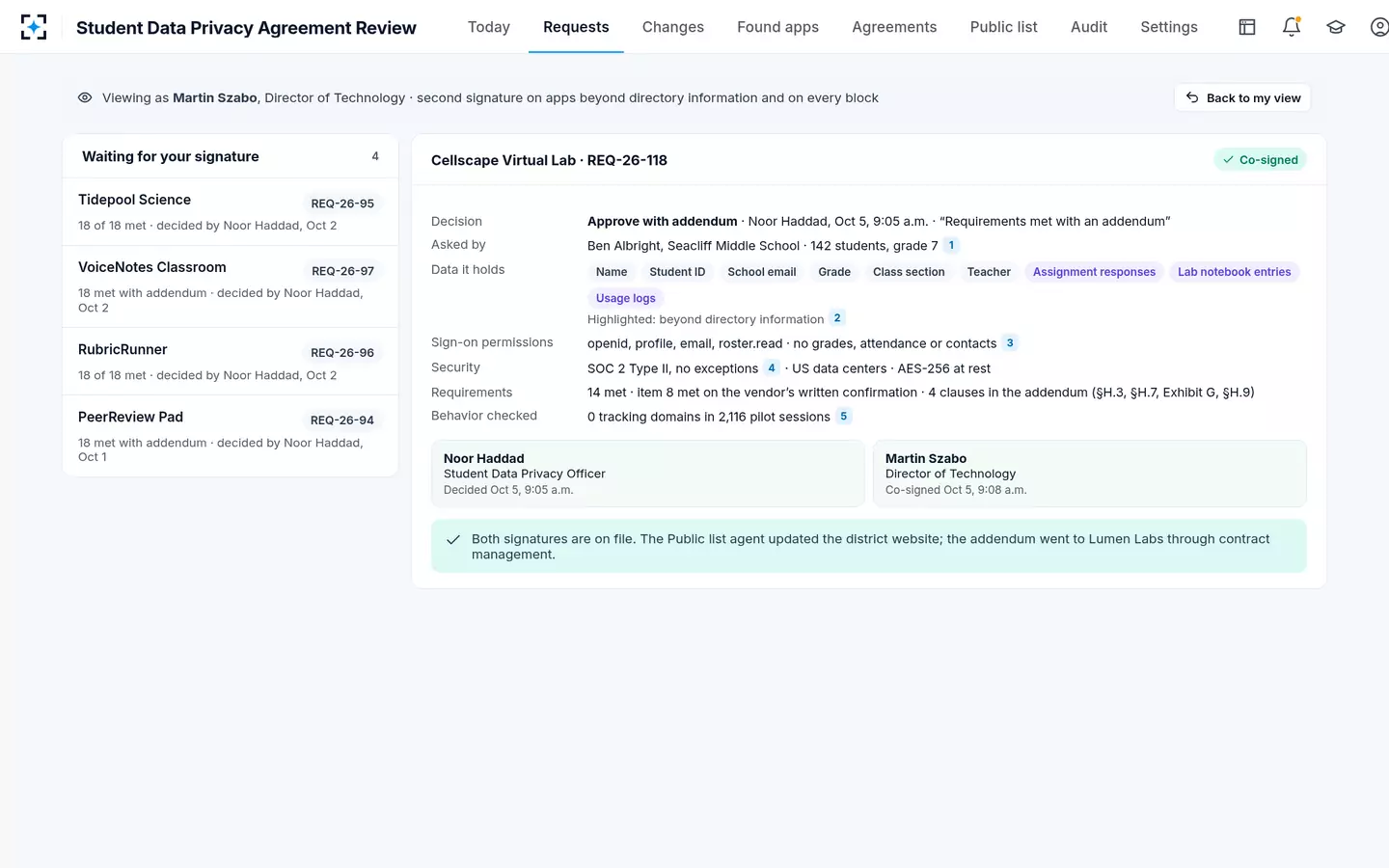Open footnote 1 next to grade 7
This screenshot has width=1389, height=868.
coord(951,245)
